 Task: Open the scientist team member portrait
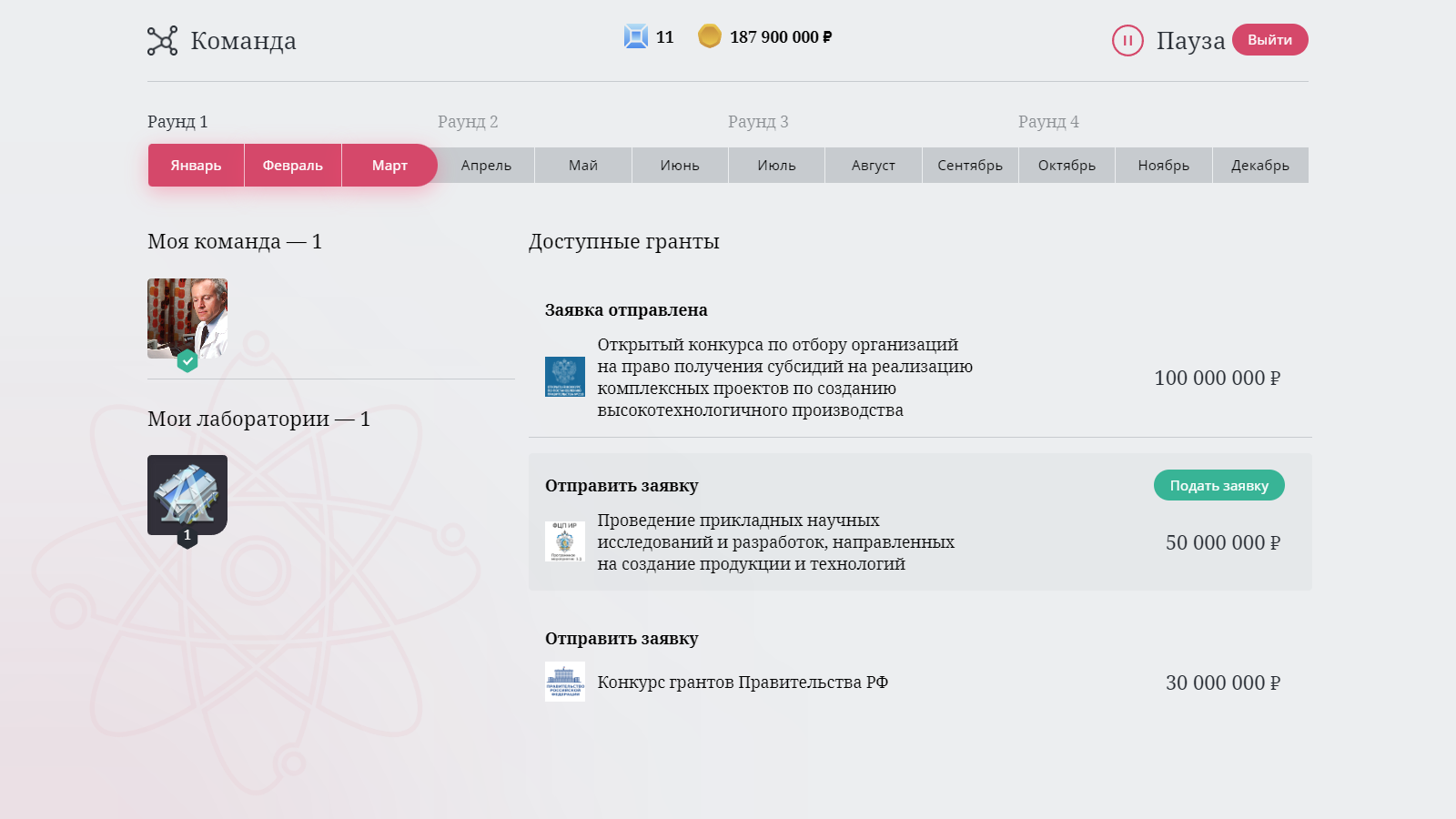(187, 317)
